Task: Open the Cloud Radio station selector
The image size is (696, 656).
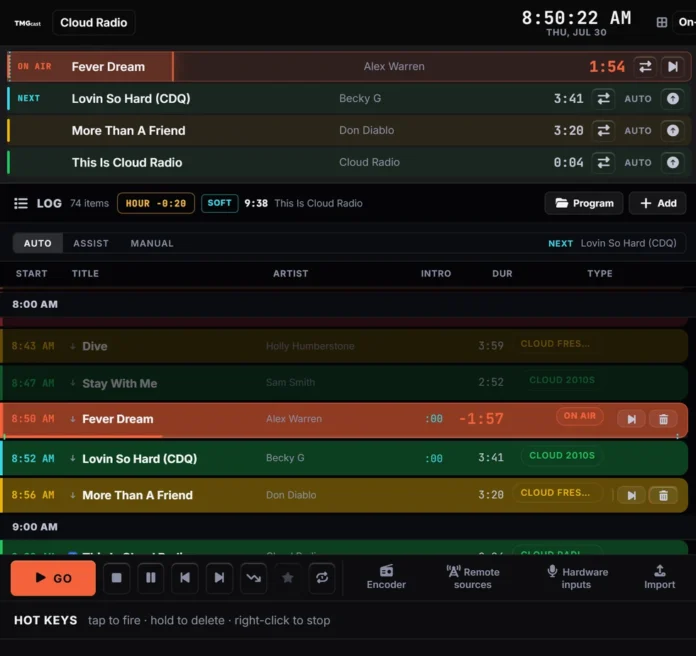Action: [94, 23]
